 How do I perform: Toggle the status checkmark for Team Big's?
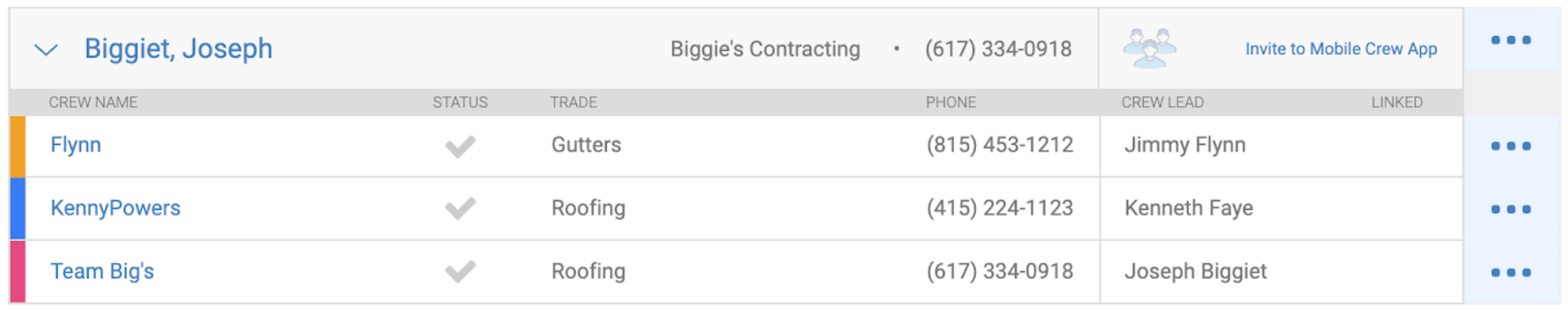coord(460,272)
